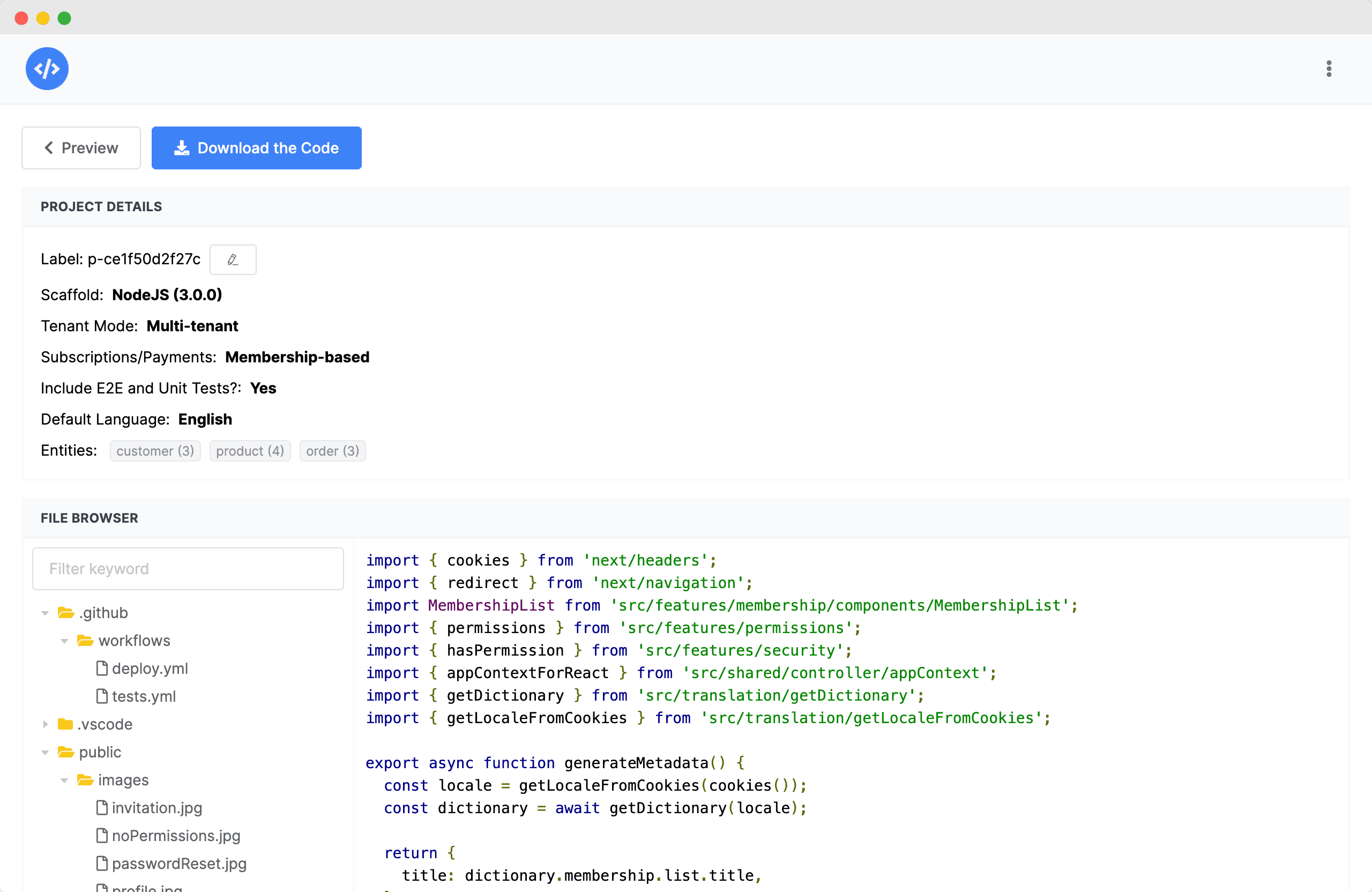Image resolution: width=1372 pixels, height=892 pixels.
Task: Click the blue code logo icon
Action: coord(47,69)
